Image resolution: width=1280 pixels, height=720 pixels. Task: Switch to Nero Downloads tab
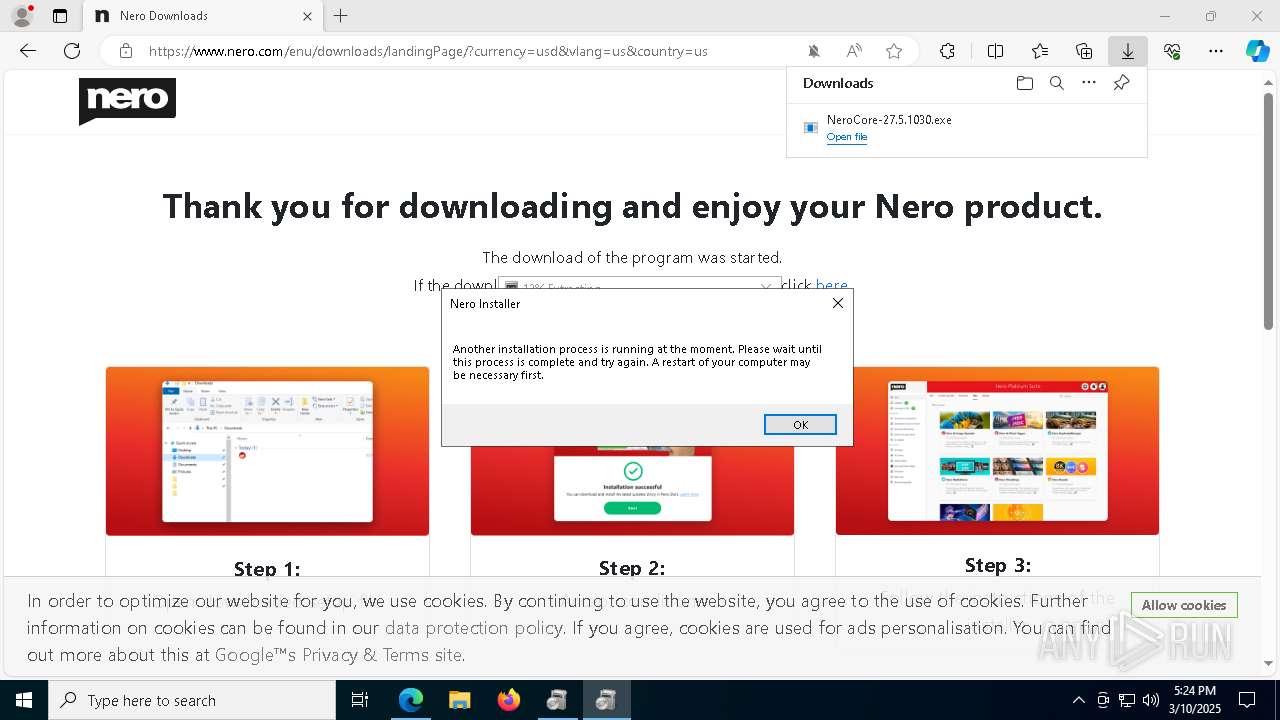pyautogui.click(x=201, y=16)
